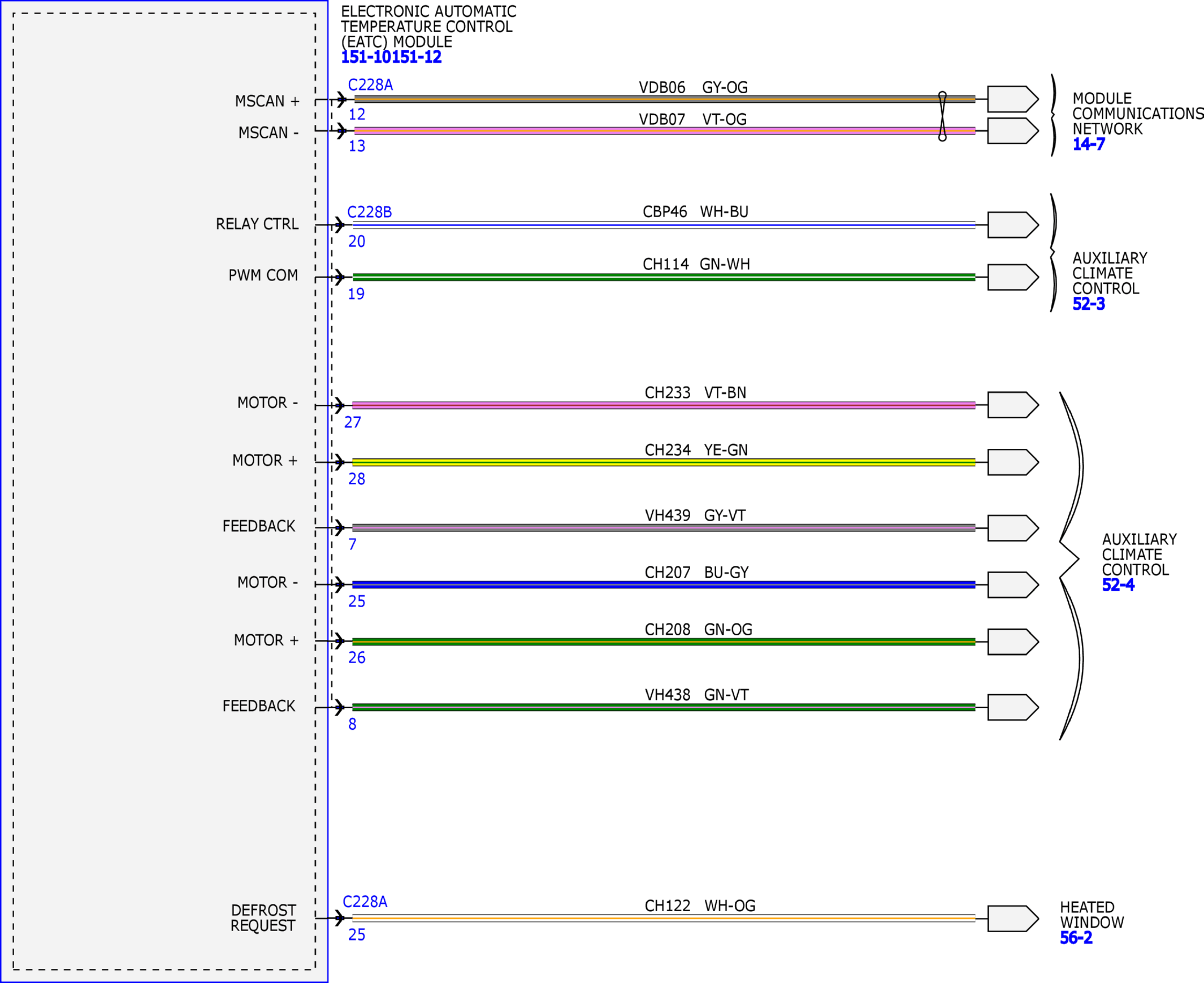Select wire label CH233 VT-BN
This screenshot has height=983, width=1204.
click(695, 392)
